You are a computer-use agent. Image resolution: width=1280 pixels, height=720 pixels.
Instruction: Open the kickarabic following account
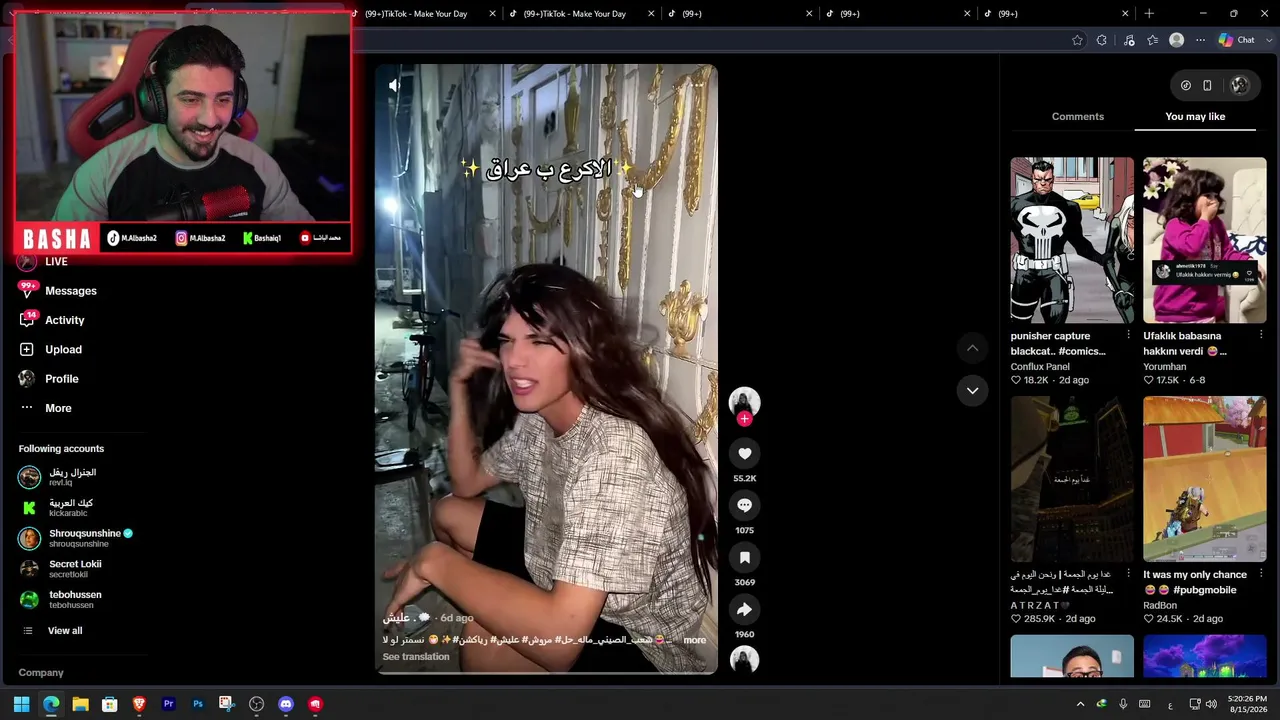tap(56, 508)
